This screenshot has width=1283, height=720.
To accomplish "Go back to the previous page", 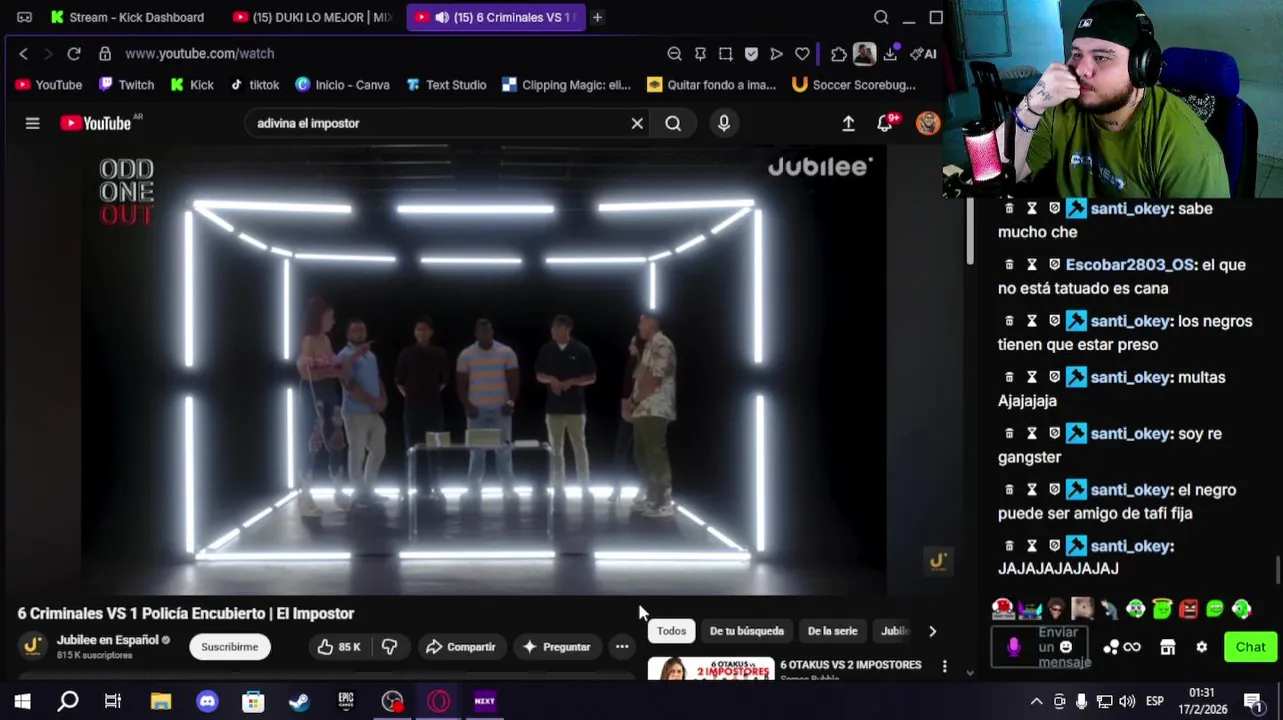I will click(x=23, y=54).
